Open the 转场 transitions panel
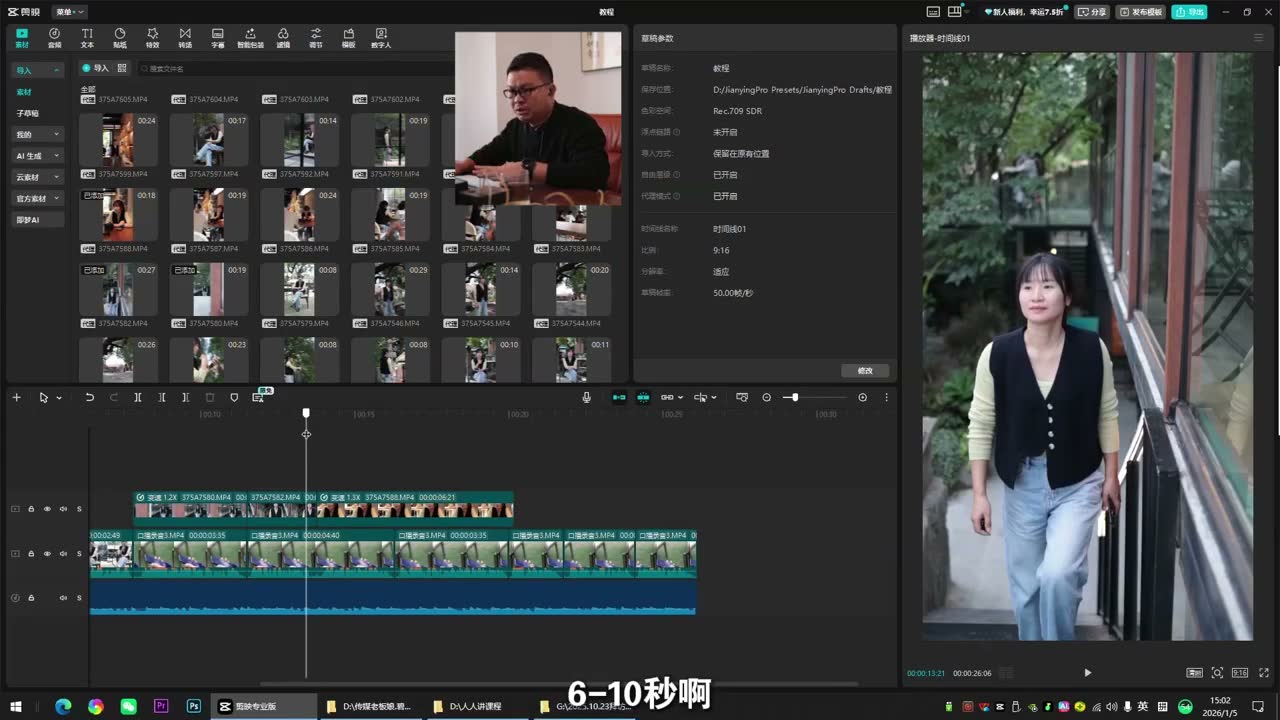1280x720 pixels. point(185,38)
